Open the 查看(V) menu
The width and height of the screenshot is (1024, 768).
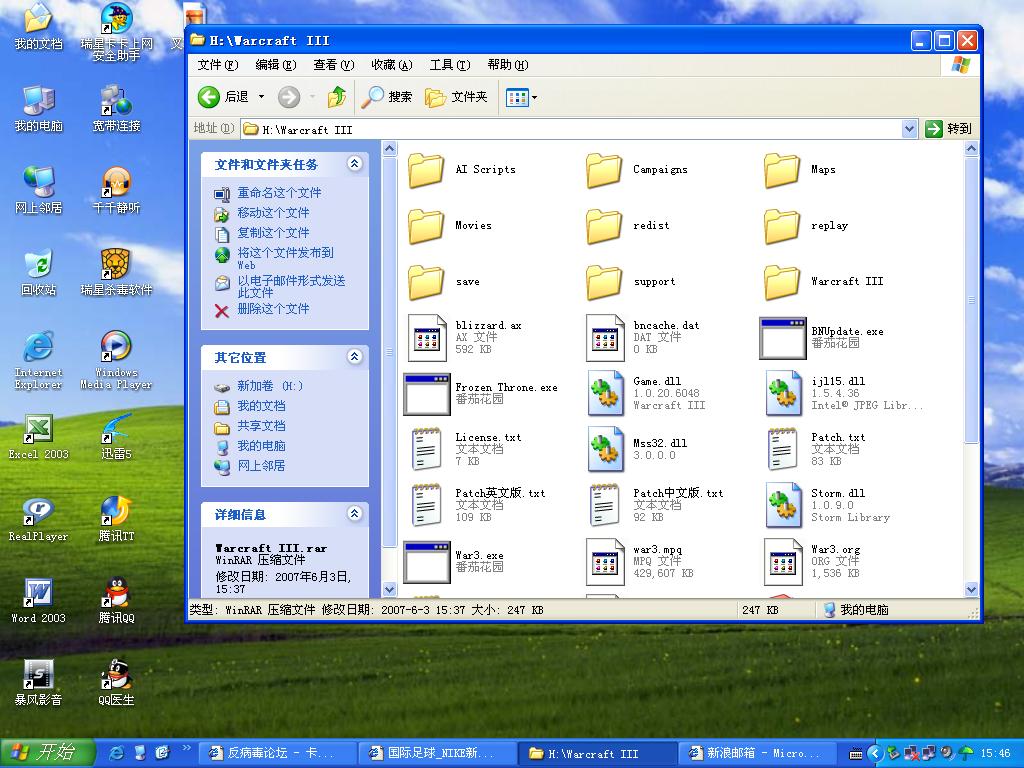[x=334, y=65]
